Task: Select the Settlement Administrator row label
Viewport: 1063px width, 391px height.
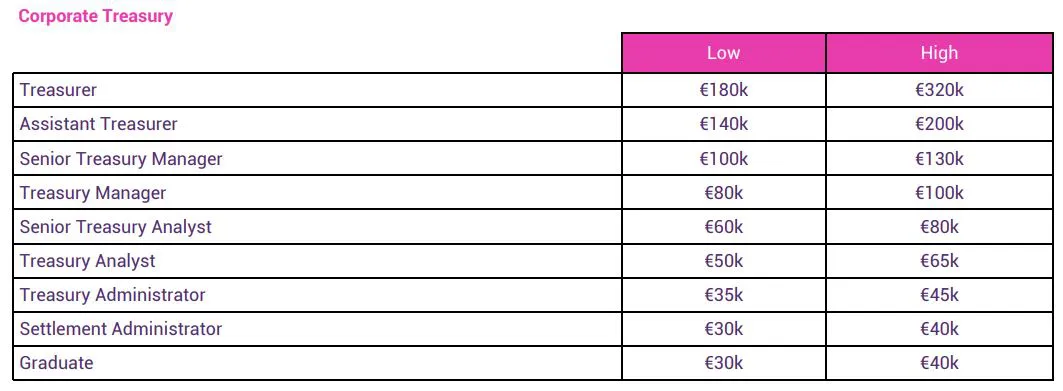Action: pyautogui.click(x=121, y=329)
